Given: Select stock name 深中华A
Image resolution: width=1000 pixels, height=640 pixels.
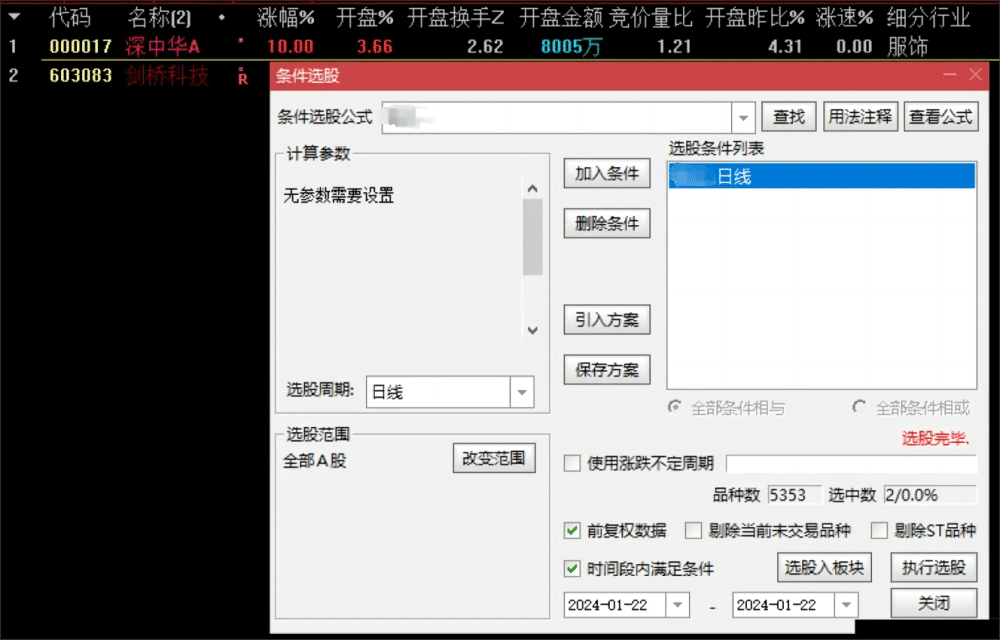Looking at the screenshot, I should click(163, 47).
